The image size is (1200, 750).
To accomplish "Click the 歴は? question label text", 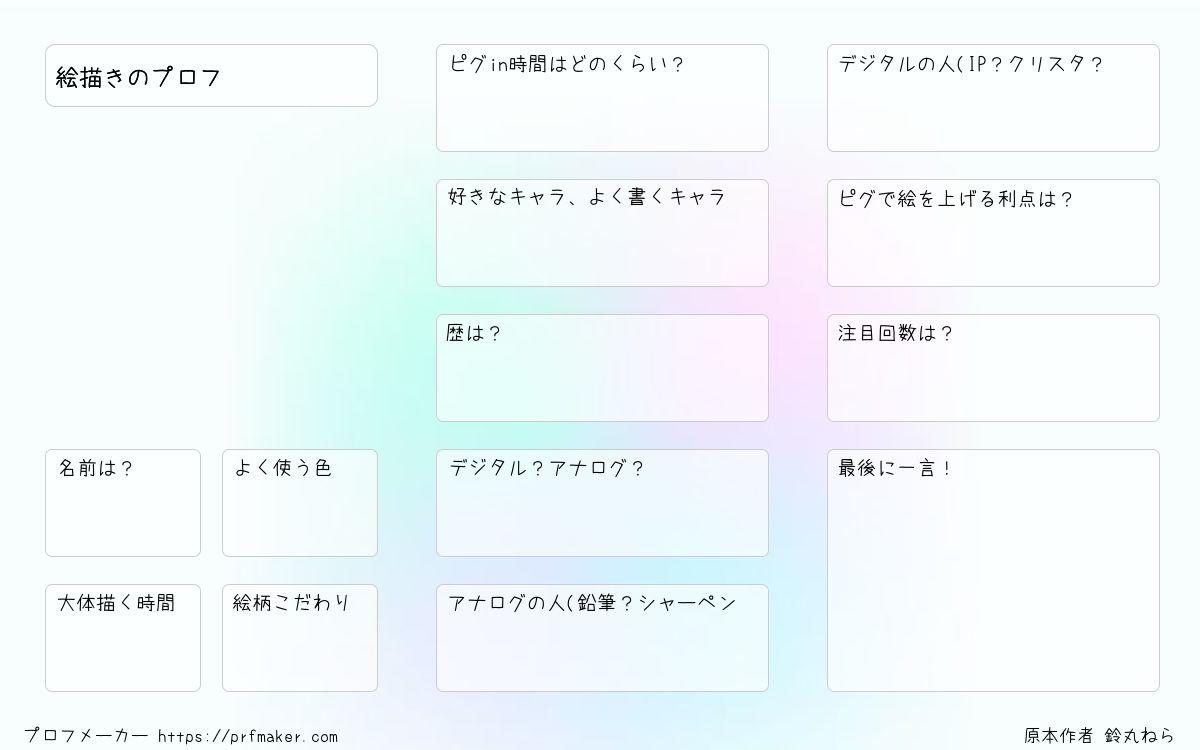I will [x=474, y=333].
